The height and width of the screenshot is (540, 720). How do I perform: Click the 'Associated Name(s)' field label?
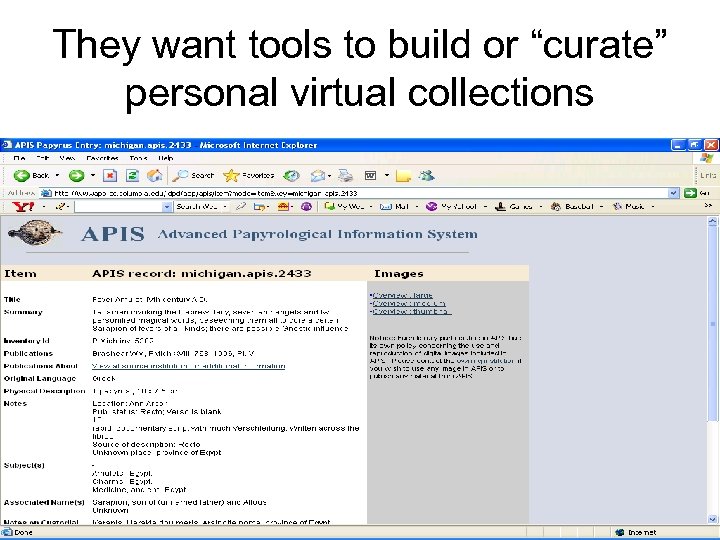click(44, 502)
